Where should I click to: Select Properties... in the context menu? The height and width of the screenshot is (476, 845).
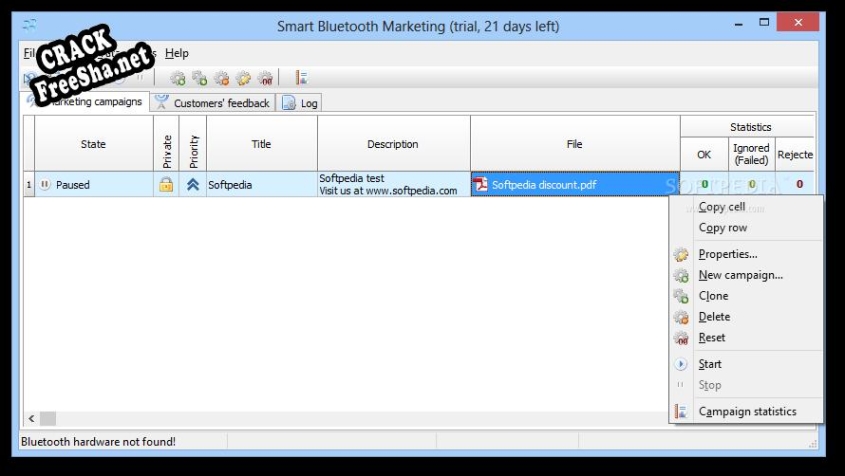coord(727,254)
